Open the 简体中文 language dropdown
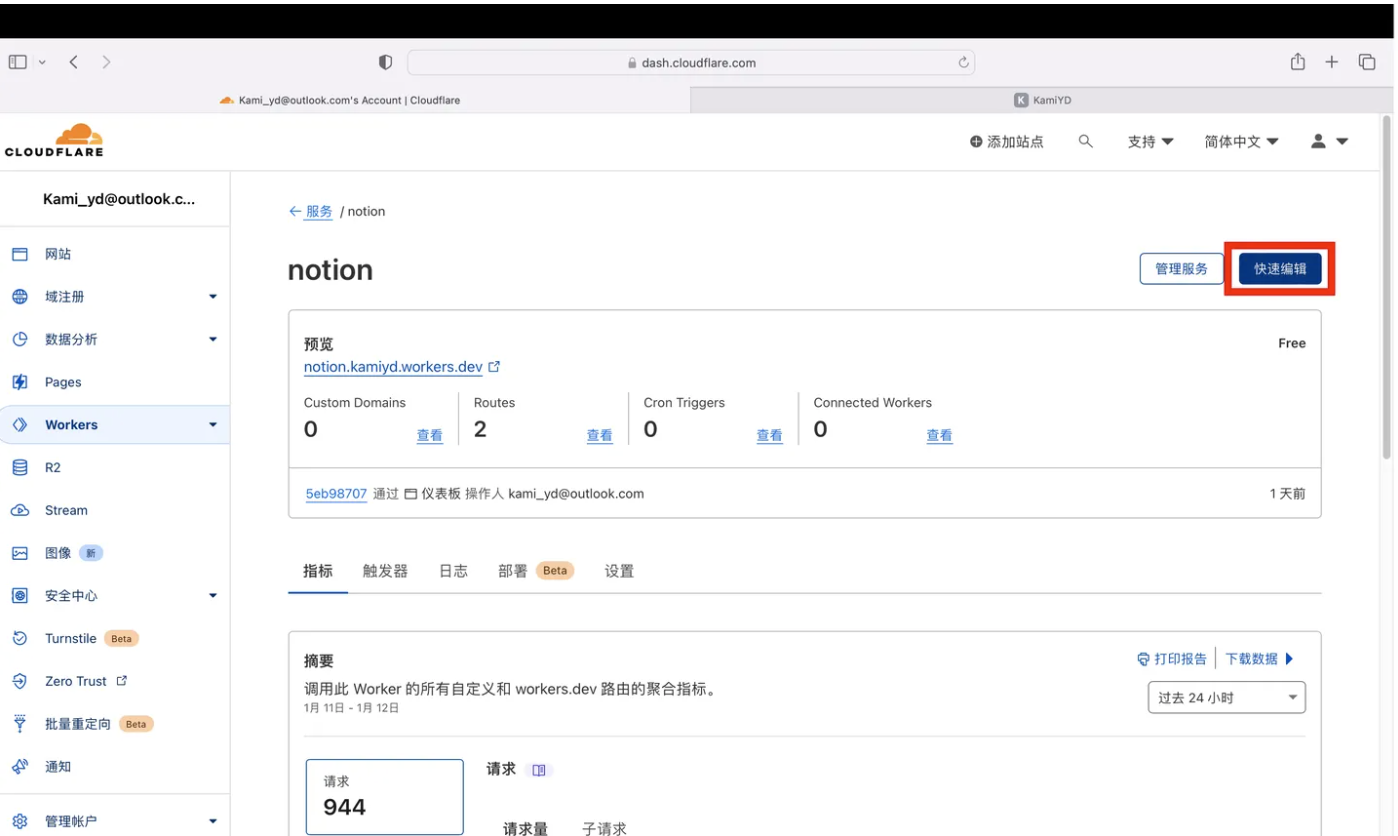Image resolution: width=1398 pixels, height=836 pixels. [x=1241, y=142]
